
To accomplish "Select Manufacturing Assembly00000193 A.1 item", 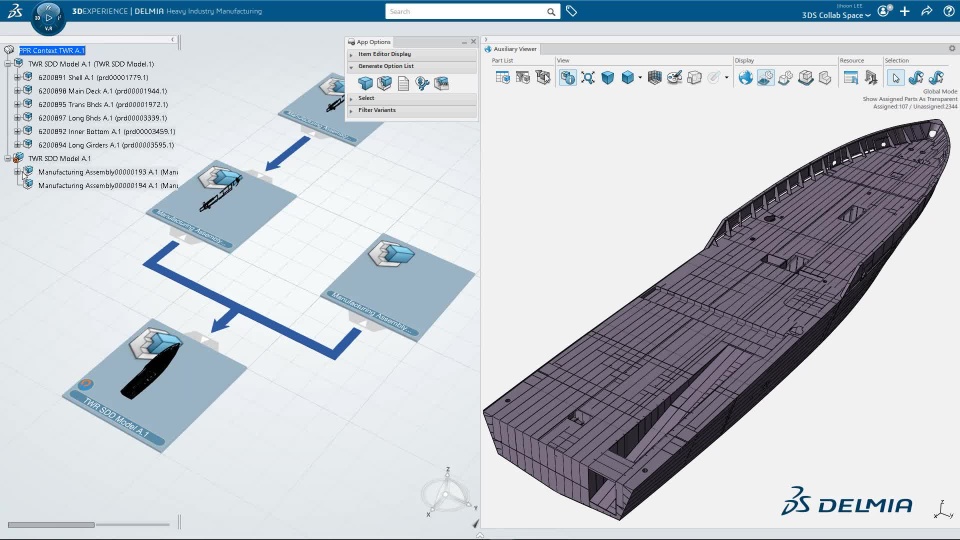I will click(x=108, y=172).
